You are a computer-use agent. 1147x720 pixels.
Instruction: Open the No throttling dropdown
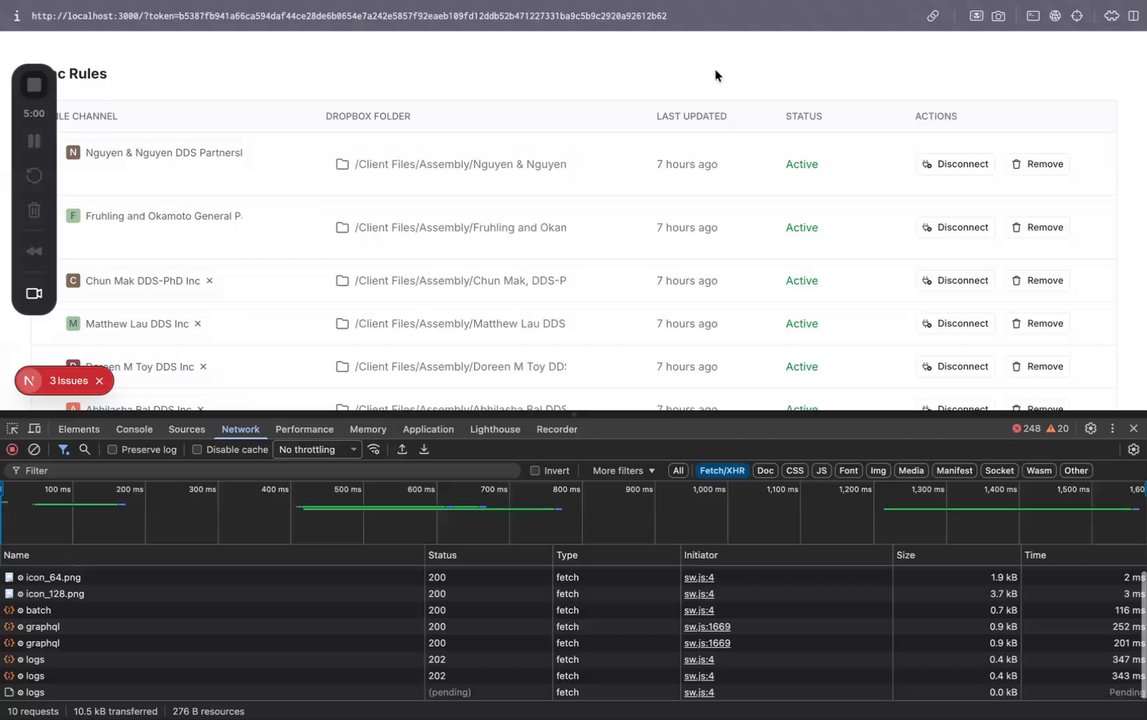[318, 450]
